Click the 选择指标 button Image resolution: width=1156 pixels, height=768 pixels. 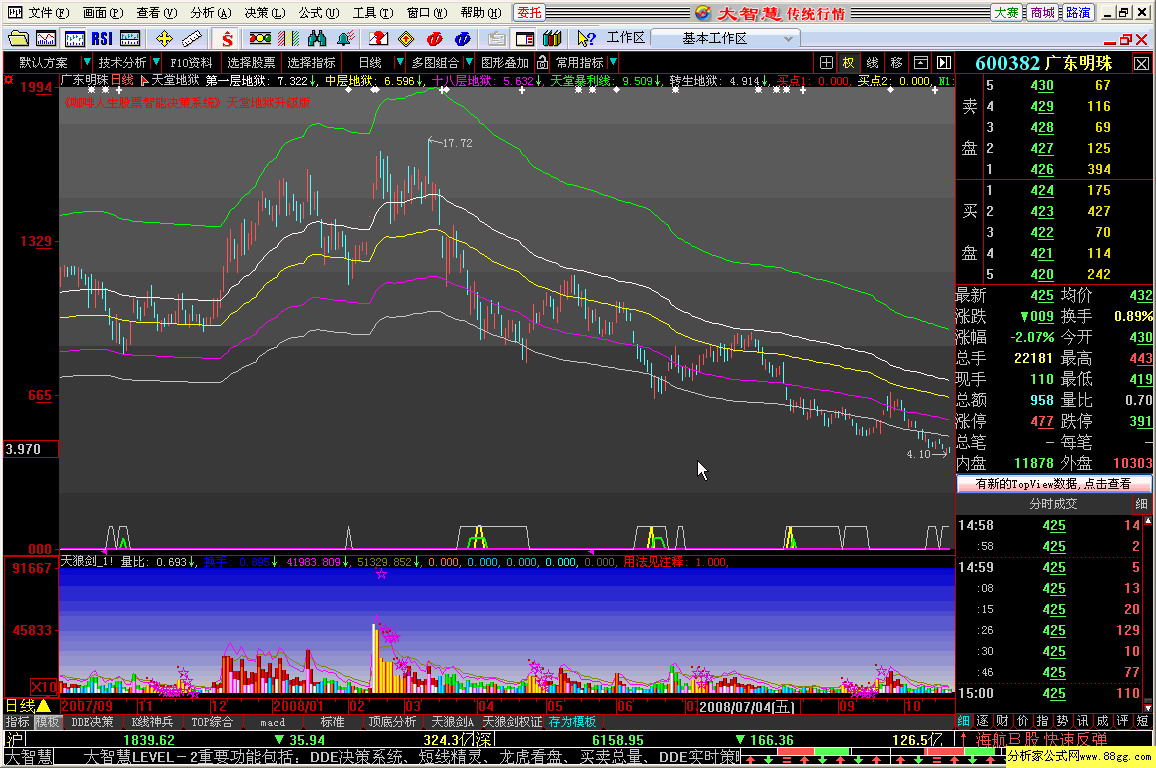(x=311, y=63)
